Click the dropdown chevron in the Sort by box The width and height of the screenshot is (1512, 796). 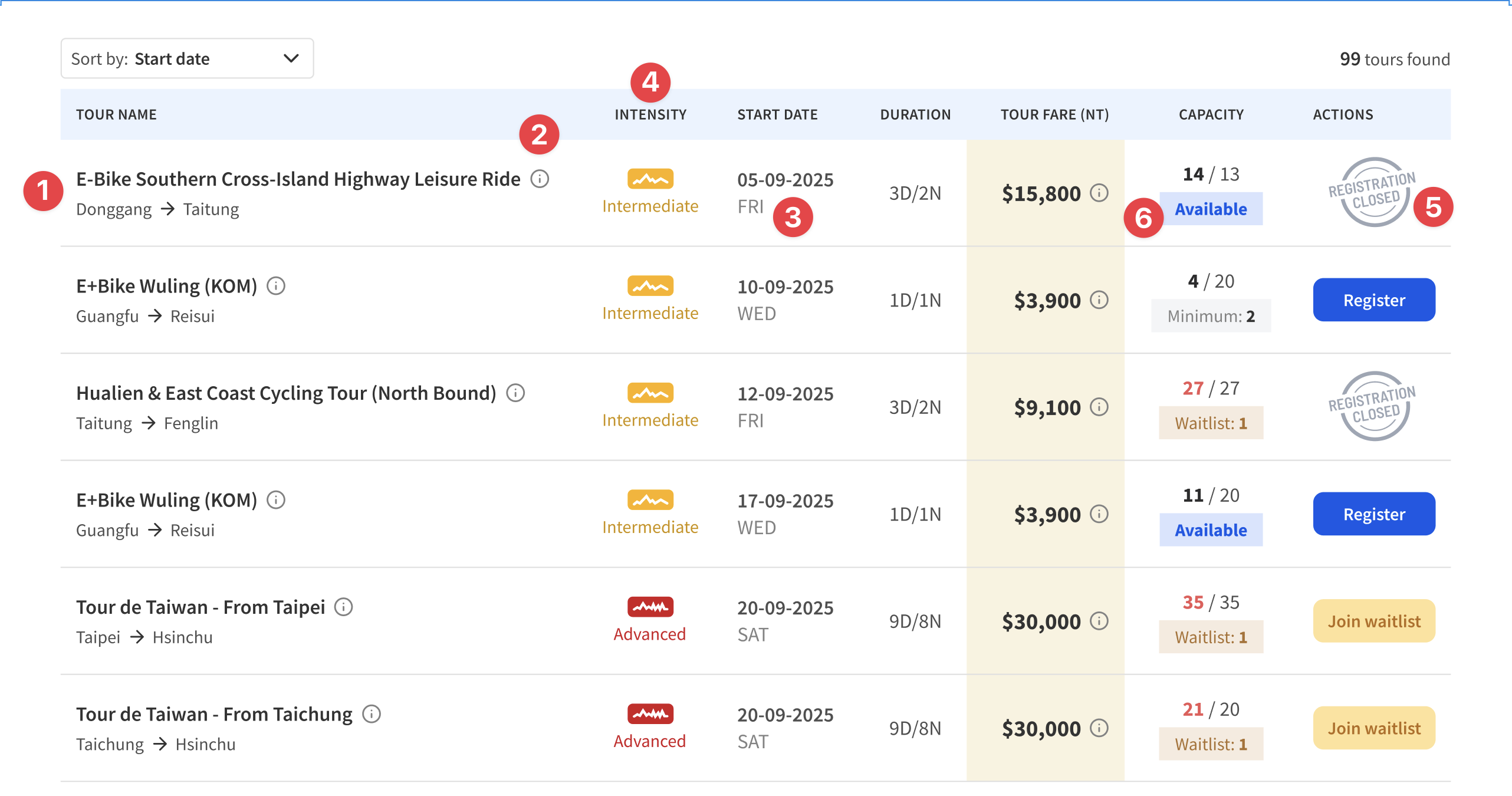pyautogui.click(x=291, y=58)
